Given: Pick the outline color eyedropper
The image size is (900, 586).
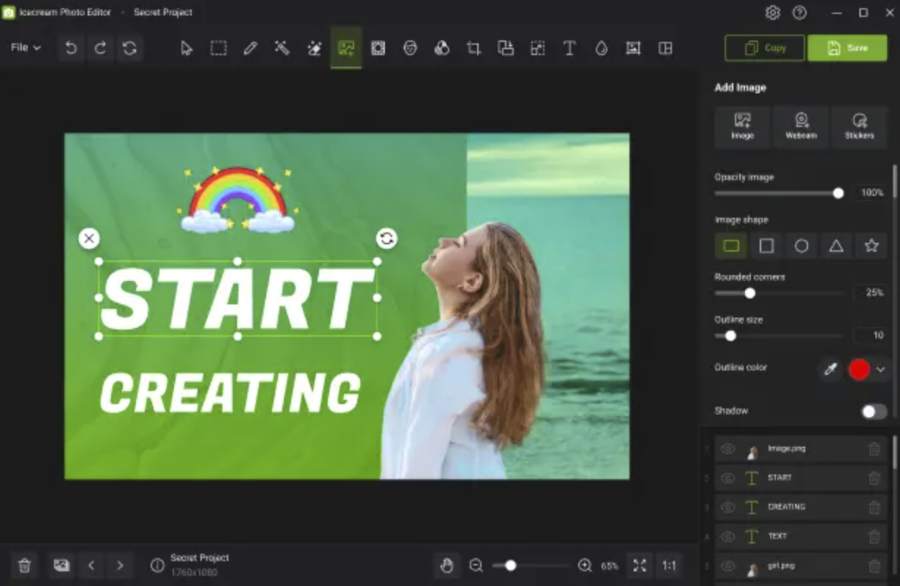Looking at the screenshot, I should [x=829, y=370].
